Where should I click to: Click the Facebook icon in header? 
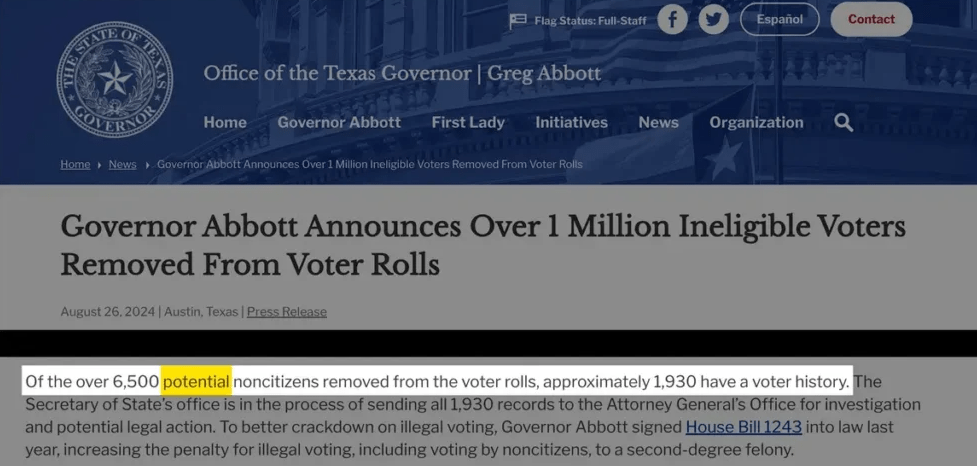point(672,20)
